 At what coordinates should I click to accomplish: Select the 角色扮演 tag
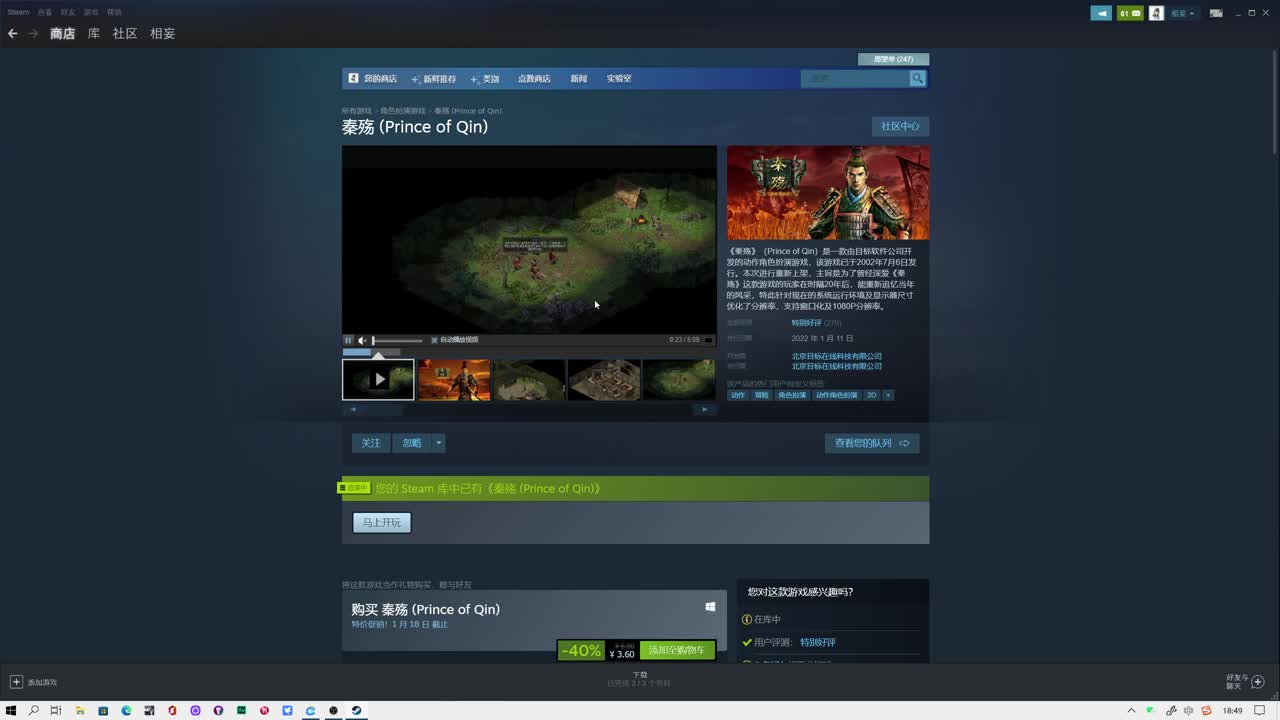pos(792,395)
